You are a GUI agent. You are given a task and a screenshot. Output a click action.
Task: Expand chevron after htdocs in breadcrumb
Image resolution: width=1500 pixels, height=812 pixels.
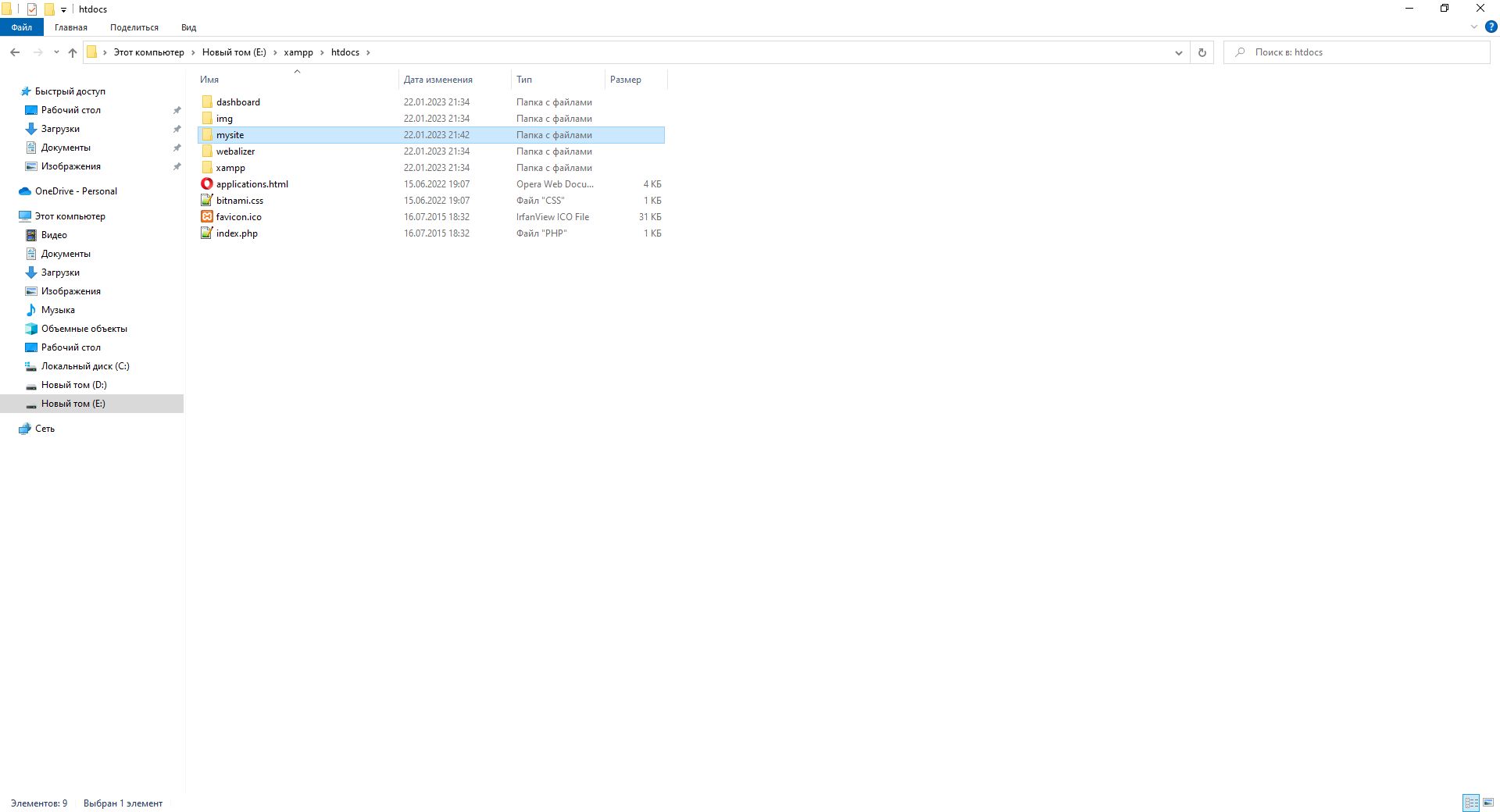pyautogui.click(x=368, y=52)
